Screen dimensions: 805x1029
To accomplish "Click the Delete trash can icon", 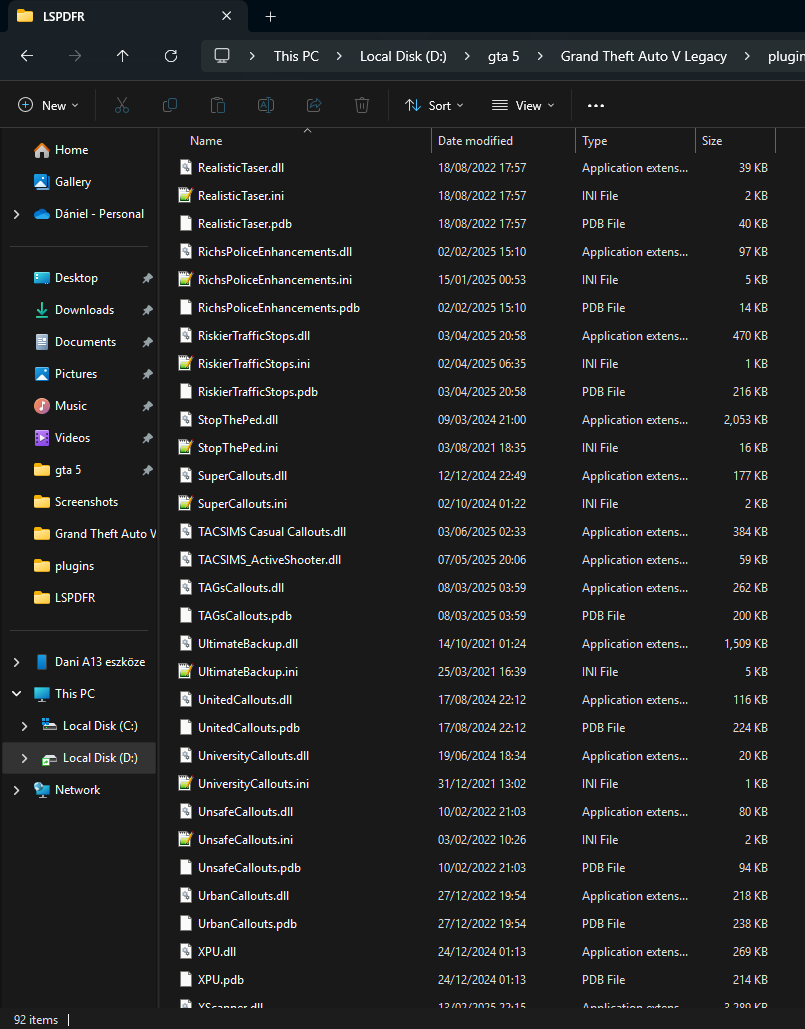I will click(x=362, y=105).
